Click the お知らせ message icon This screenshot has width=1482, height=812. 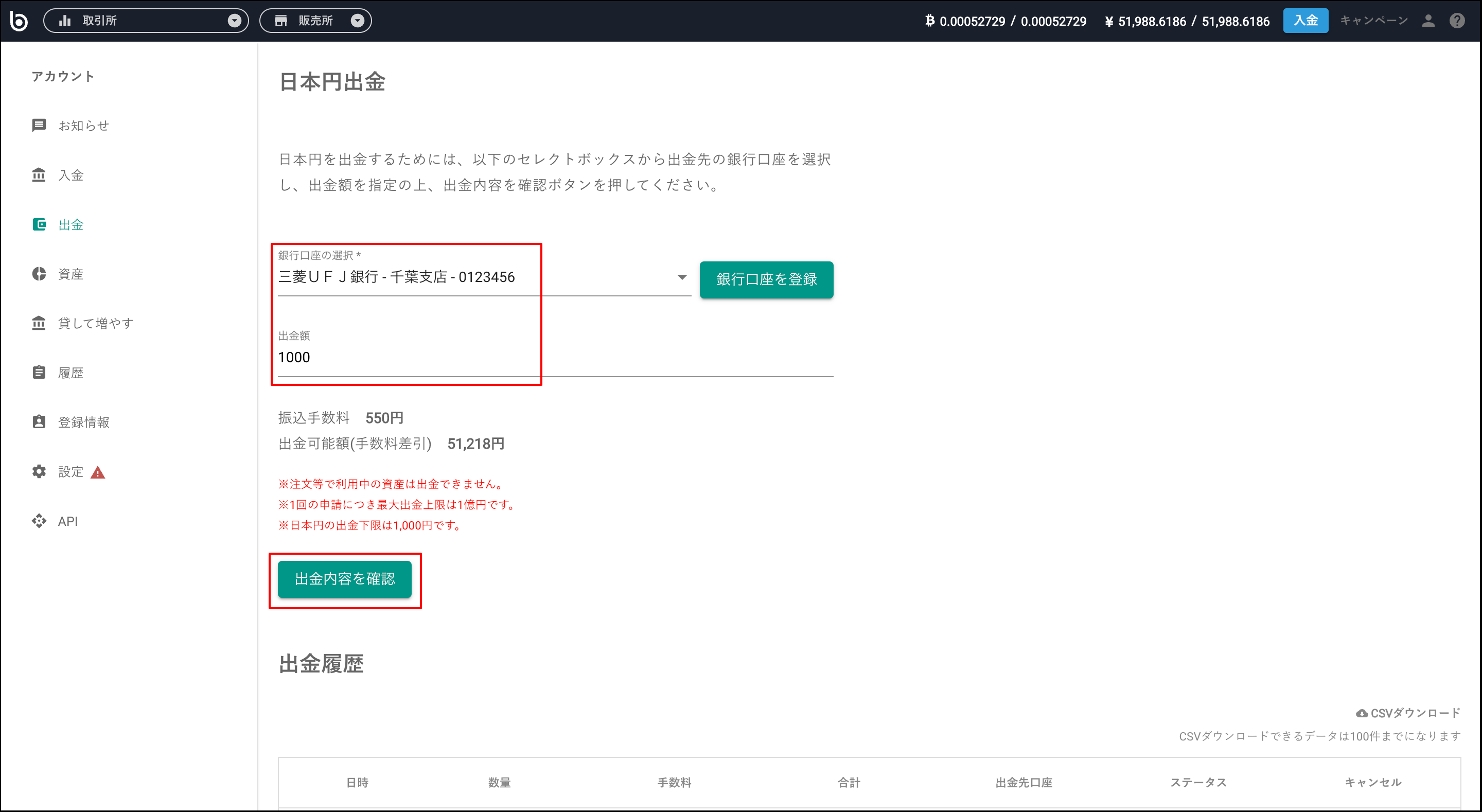point(39,126)
